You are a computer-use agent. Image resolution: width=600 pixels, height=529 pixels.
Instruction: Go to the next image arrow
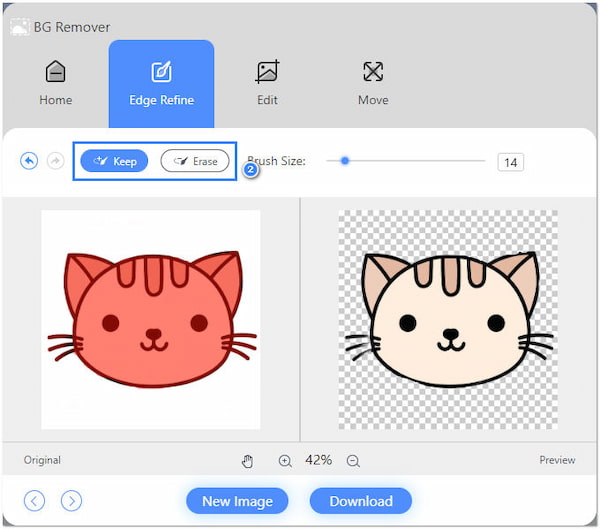(x=71, y=501)
